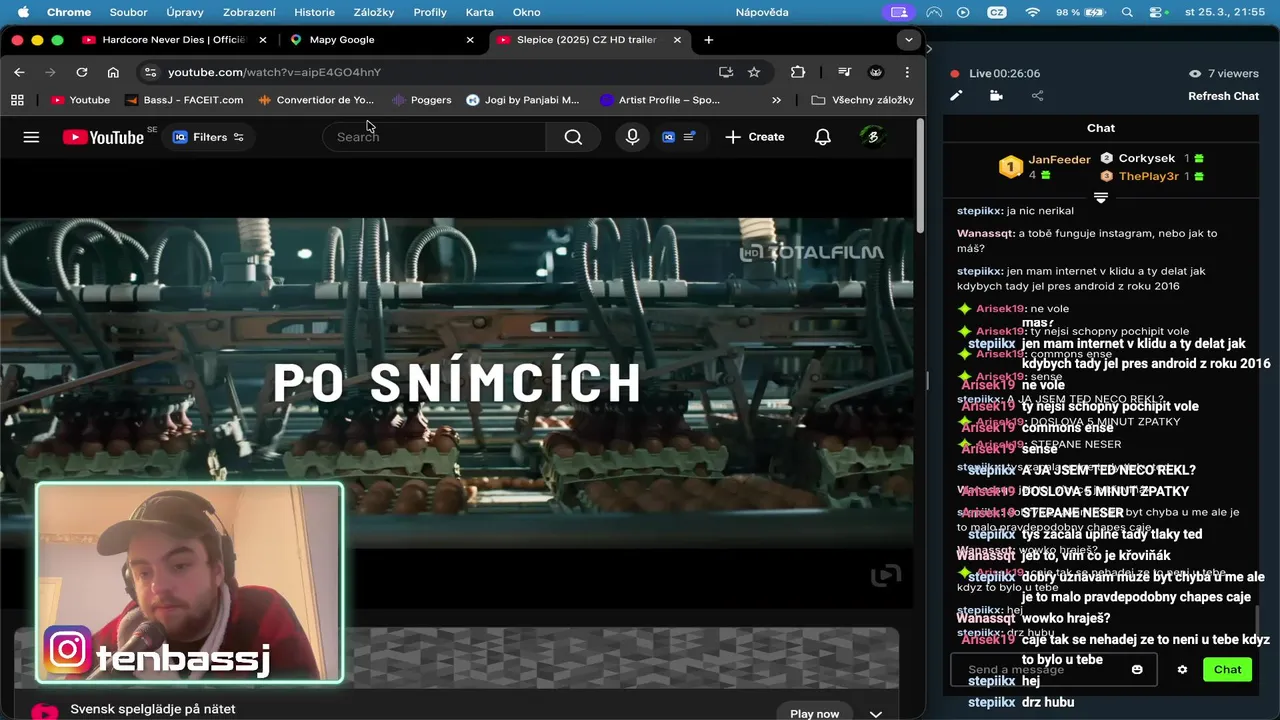
Task: Click Refresh Chat
Action: pos(1223,96)
